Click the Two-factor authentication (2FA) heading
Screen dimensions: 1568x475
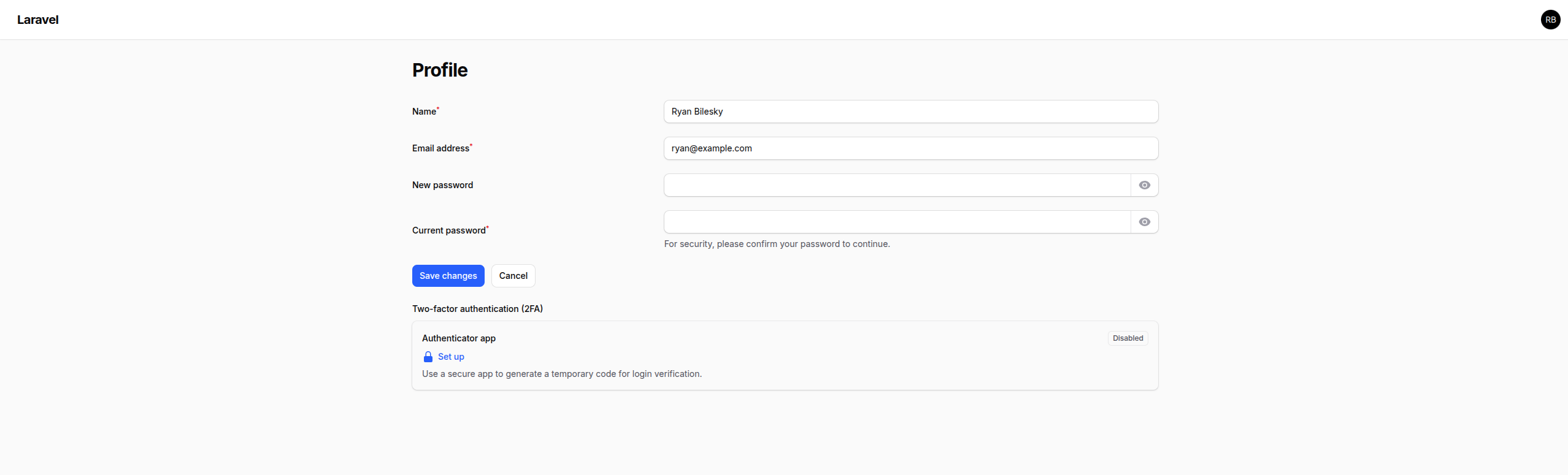pos(477,309)
